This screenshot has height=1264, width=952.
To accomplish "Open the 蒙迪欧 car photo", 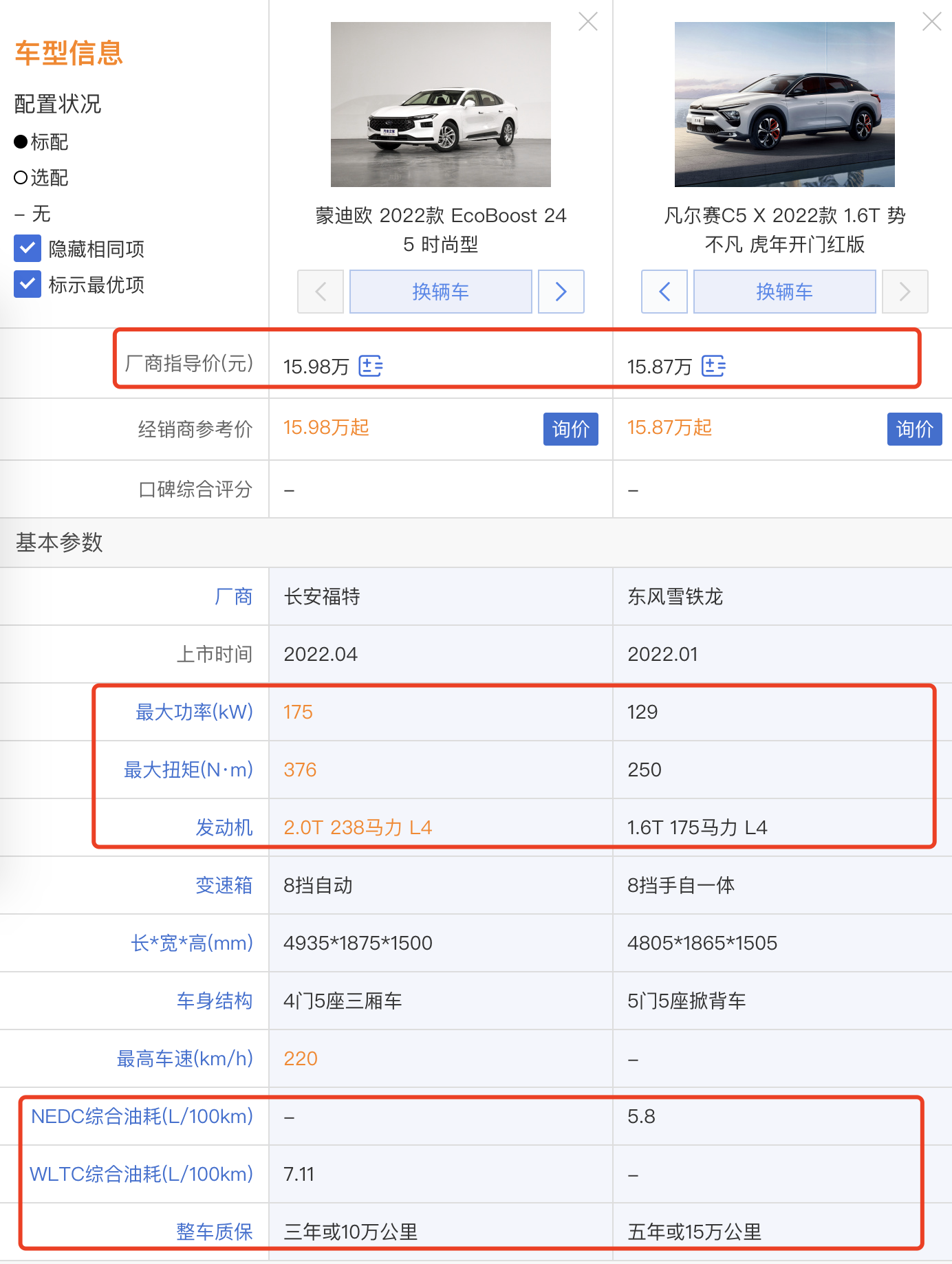I will [x=441, y=105].
